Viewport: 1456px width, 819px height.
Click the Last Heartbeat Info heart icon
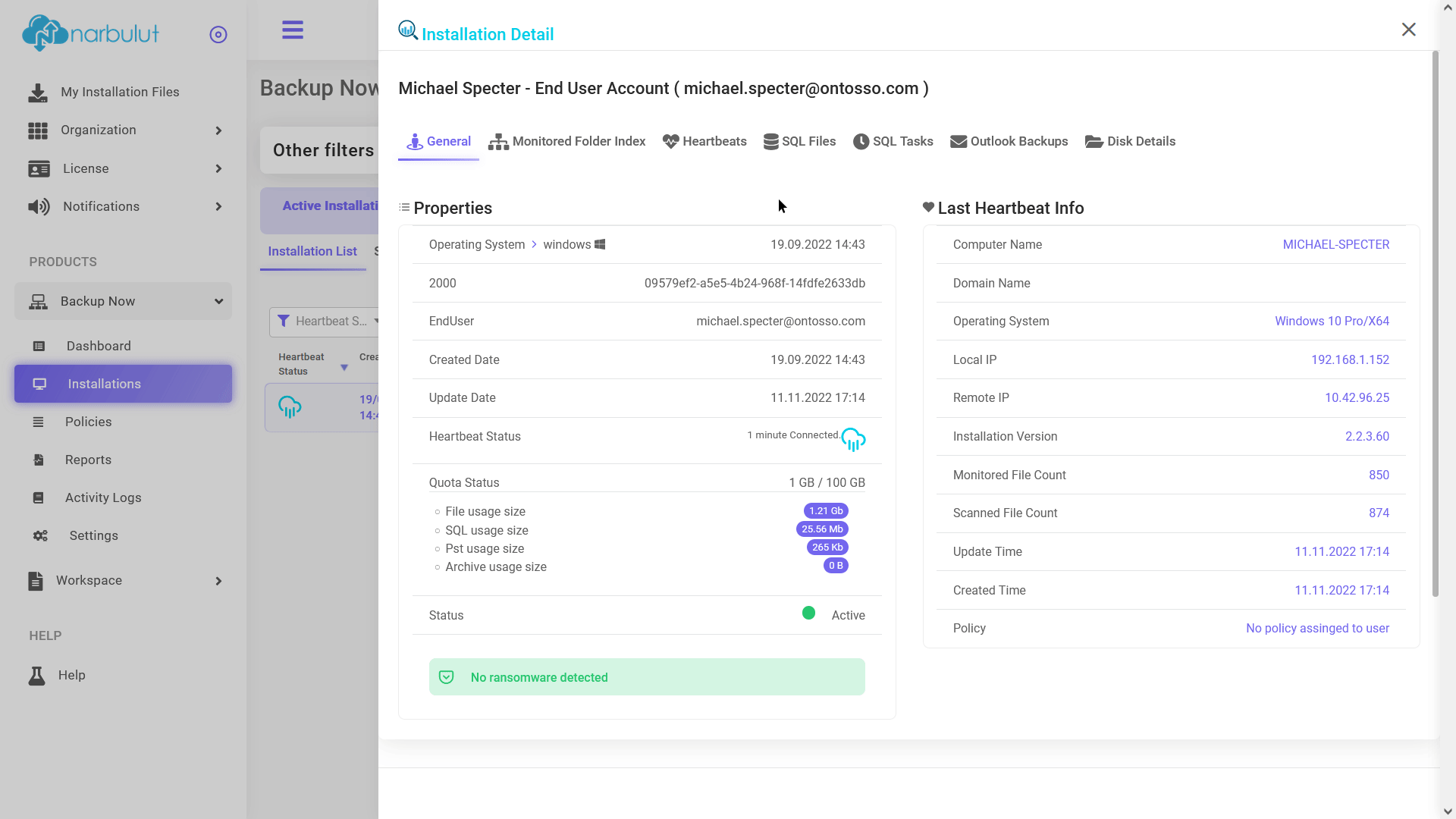928,207
